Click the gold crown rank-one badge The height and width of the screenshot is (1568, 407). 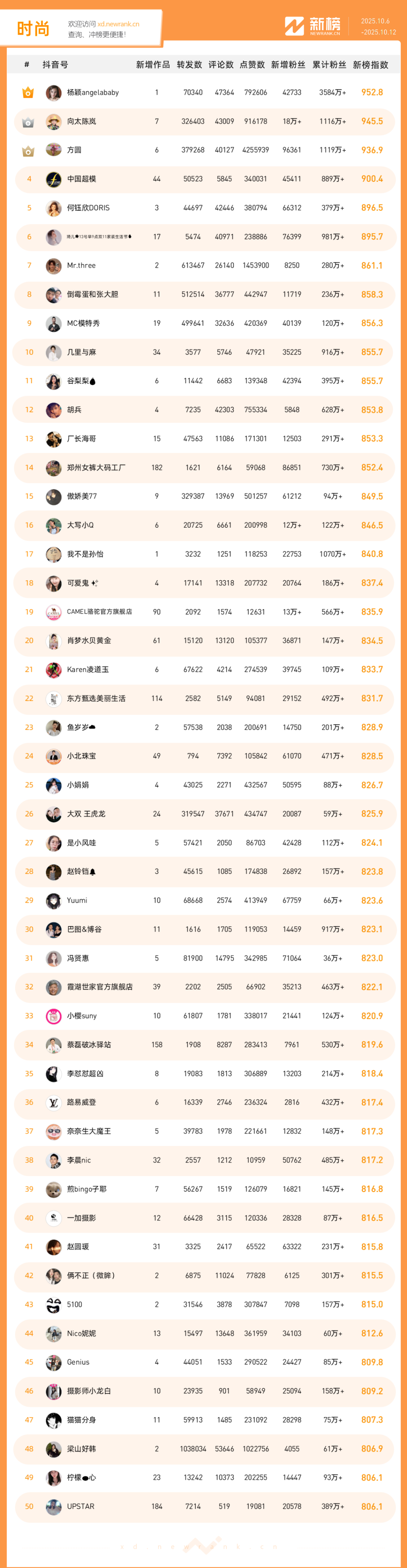28,92
